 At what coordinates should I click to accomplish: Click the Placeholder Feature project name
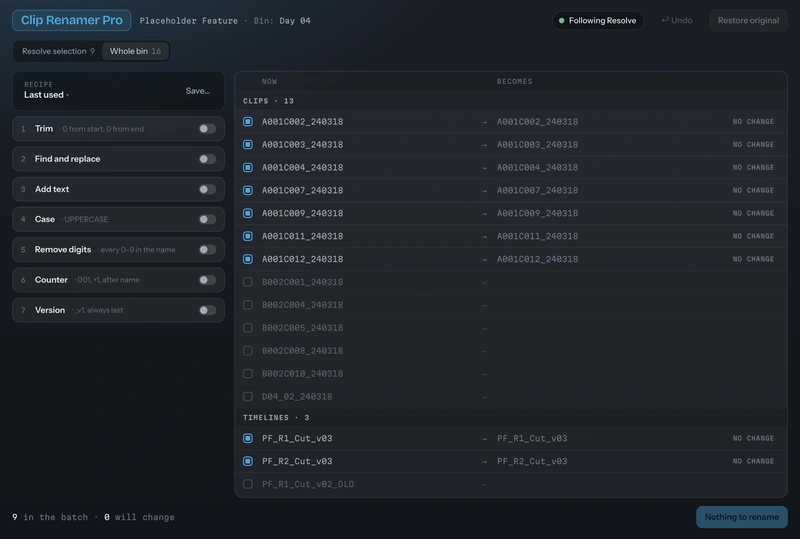(189, 21)
